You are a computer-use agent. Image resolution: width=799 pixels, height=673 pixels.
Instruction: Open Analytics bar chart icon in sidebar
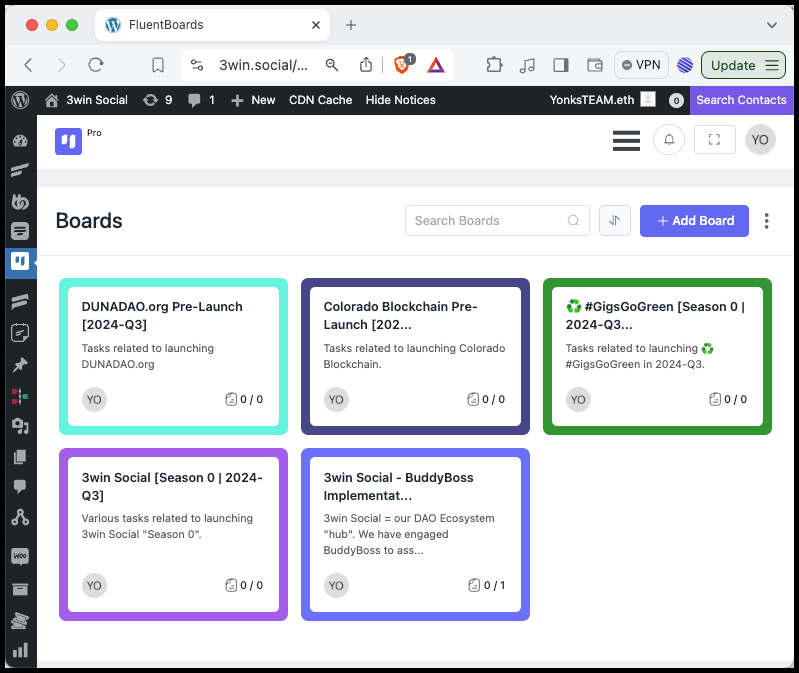(20, 650)
